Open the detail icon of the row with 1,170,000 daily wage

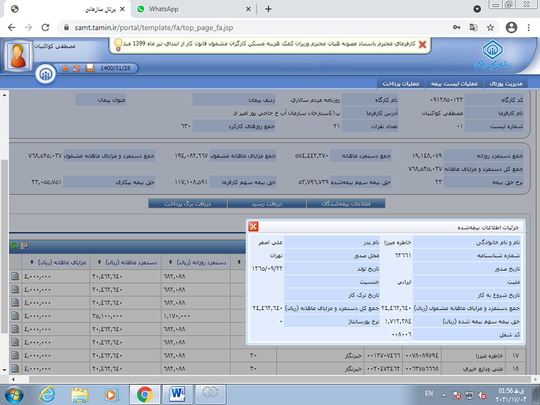(15, 315)
